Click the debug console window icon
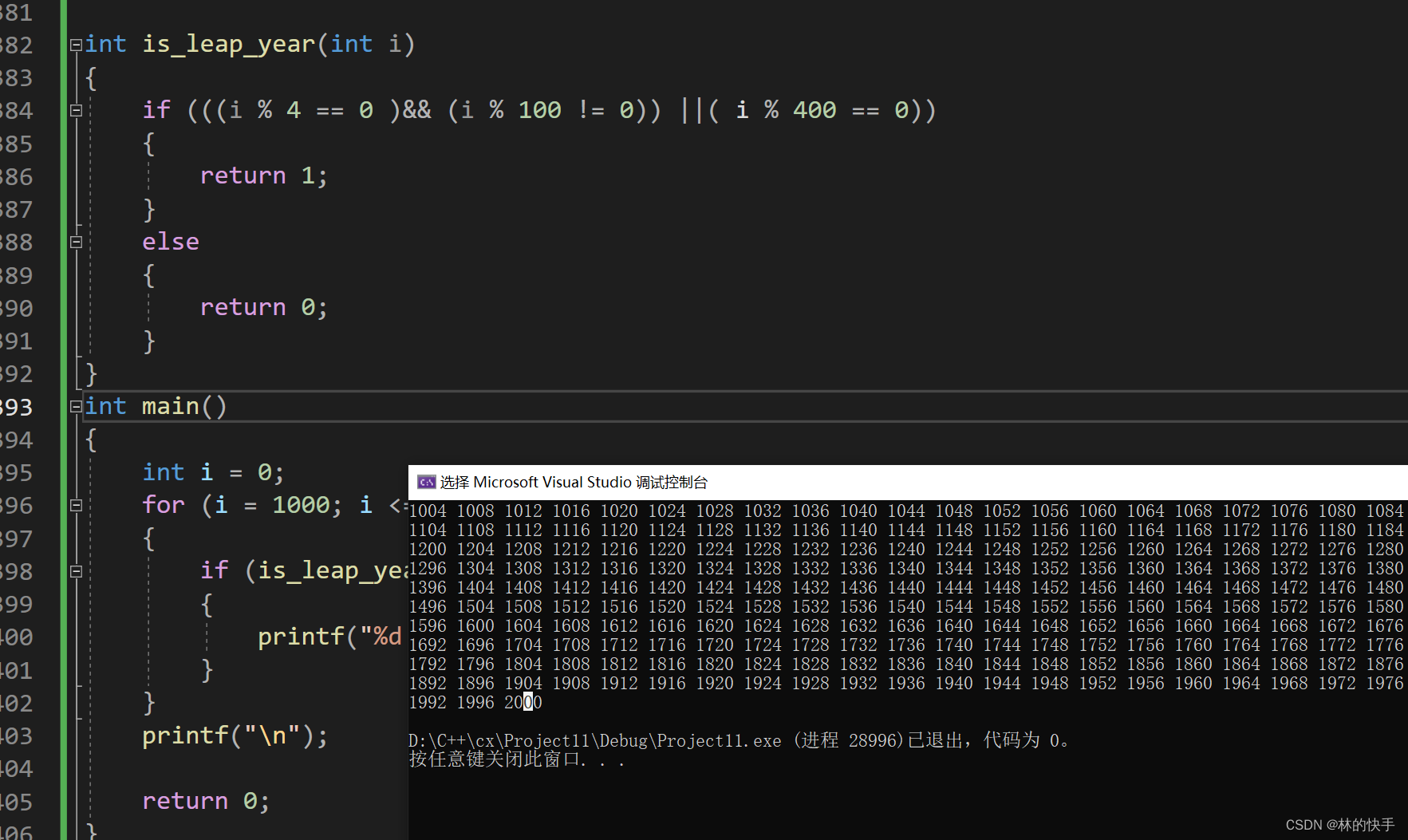Viewport: 1408px width, 840px height. [x=426, y=482]
